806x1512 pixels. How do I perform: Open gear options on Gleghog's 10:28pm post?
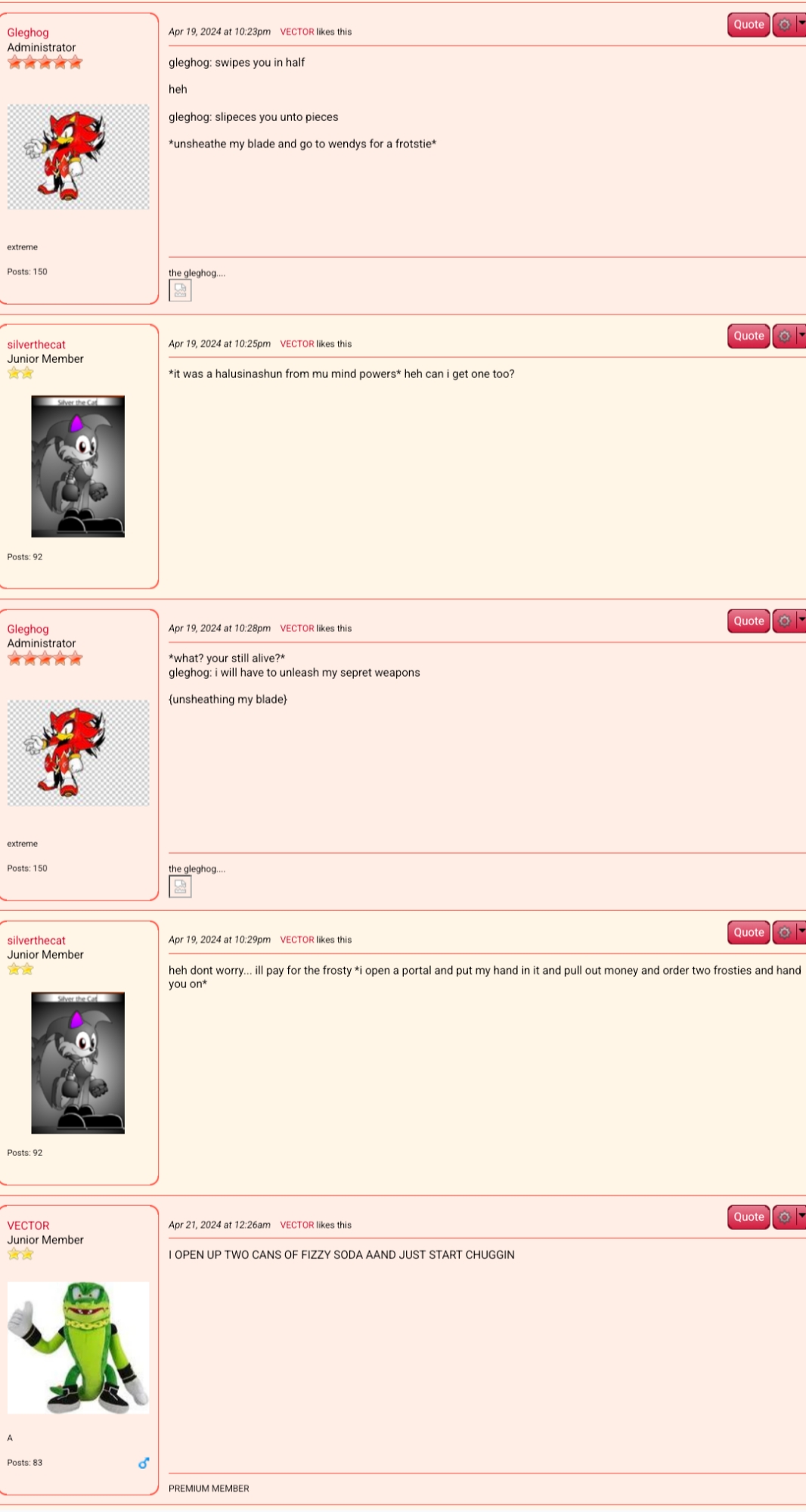click(784, 621)
